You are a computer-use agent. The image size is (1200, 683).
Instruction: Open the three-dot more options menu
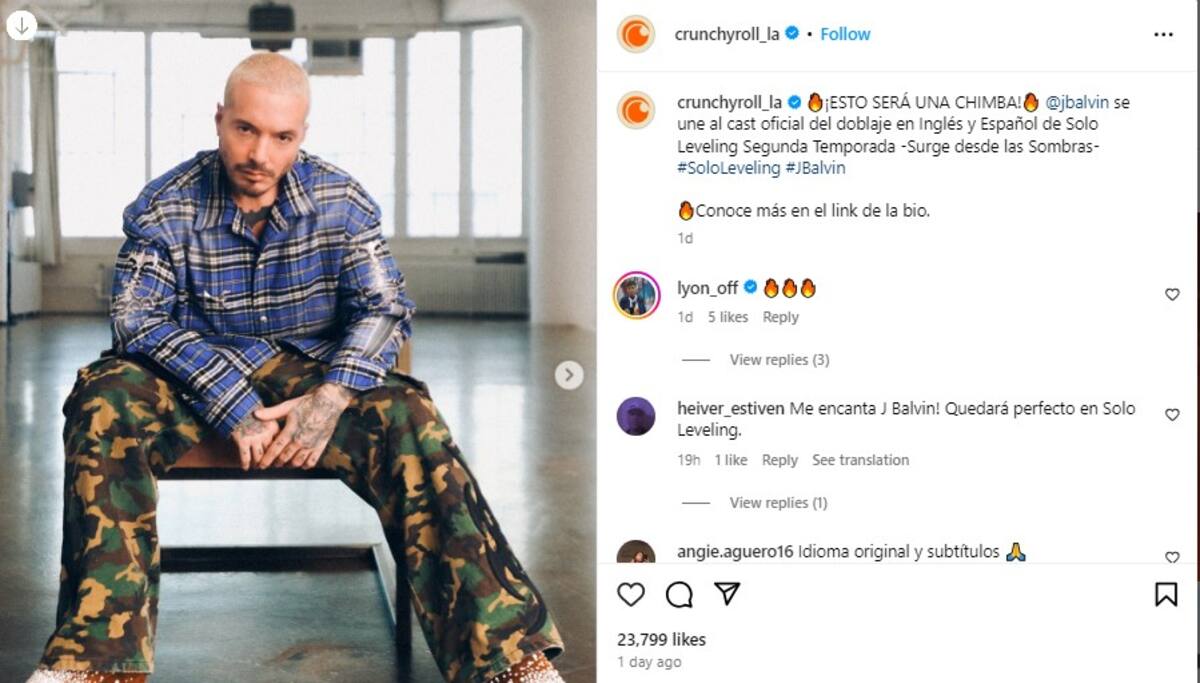tap(1163, 34)
